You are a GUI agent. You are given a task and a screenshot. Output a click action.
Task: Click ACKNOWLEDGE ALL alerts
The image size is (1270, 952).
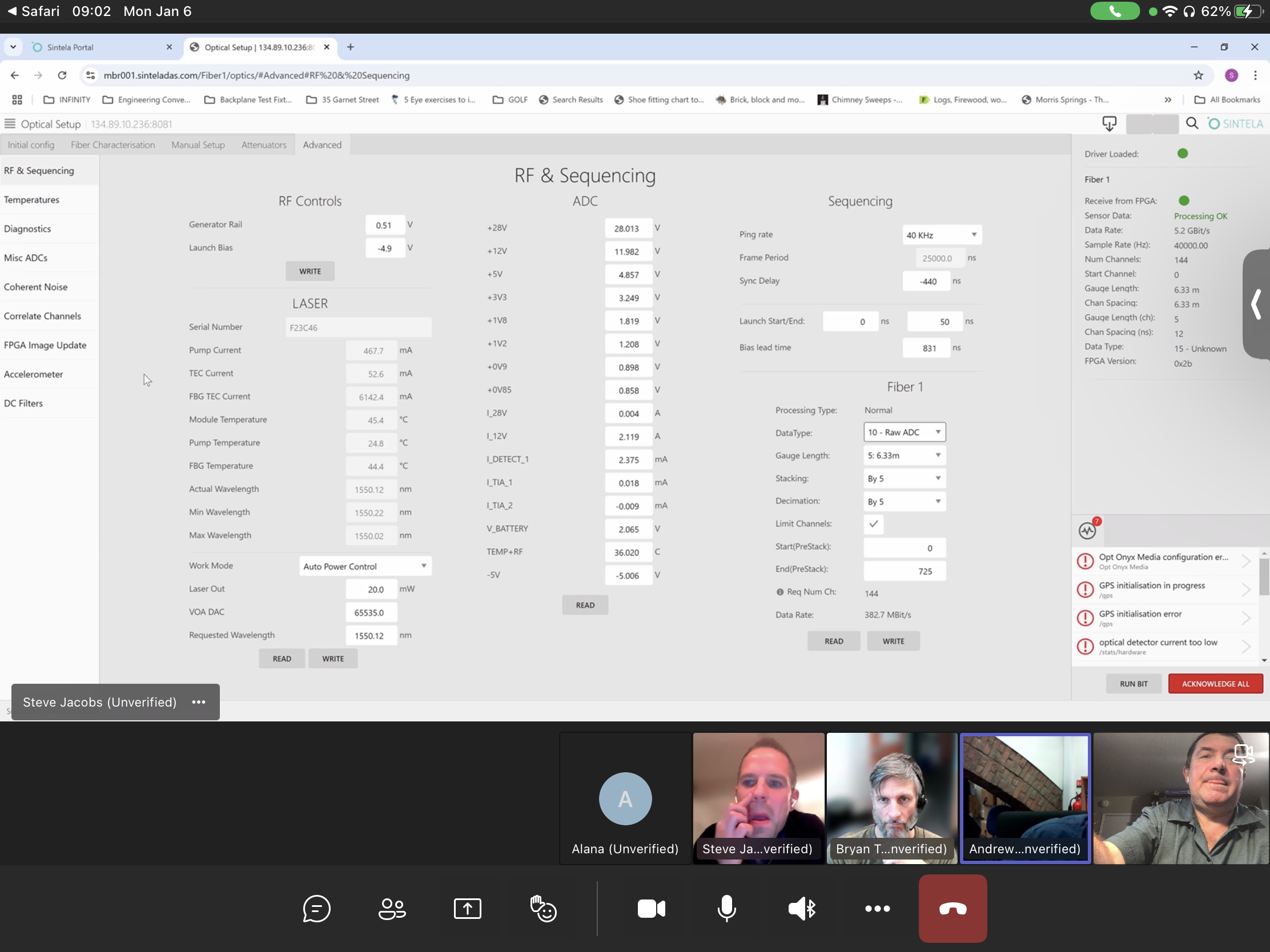[1215, 684]
